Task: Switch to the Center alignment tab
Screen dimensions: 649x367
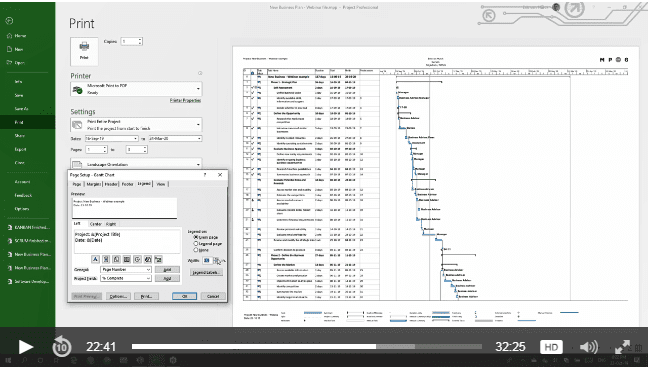Action: tap(96, 224)
